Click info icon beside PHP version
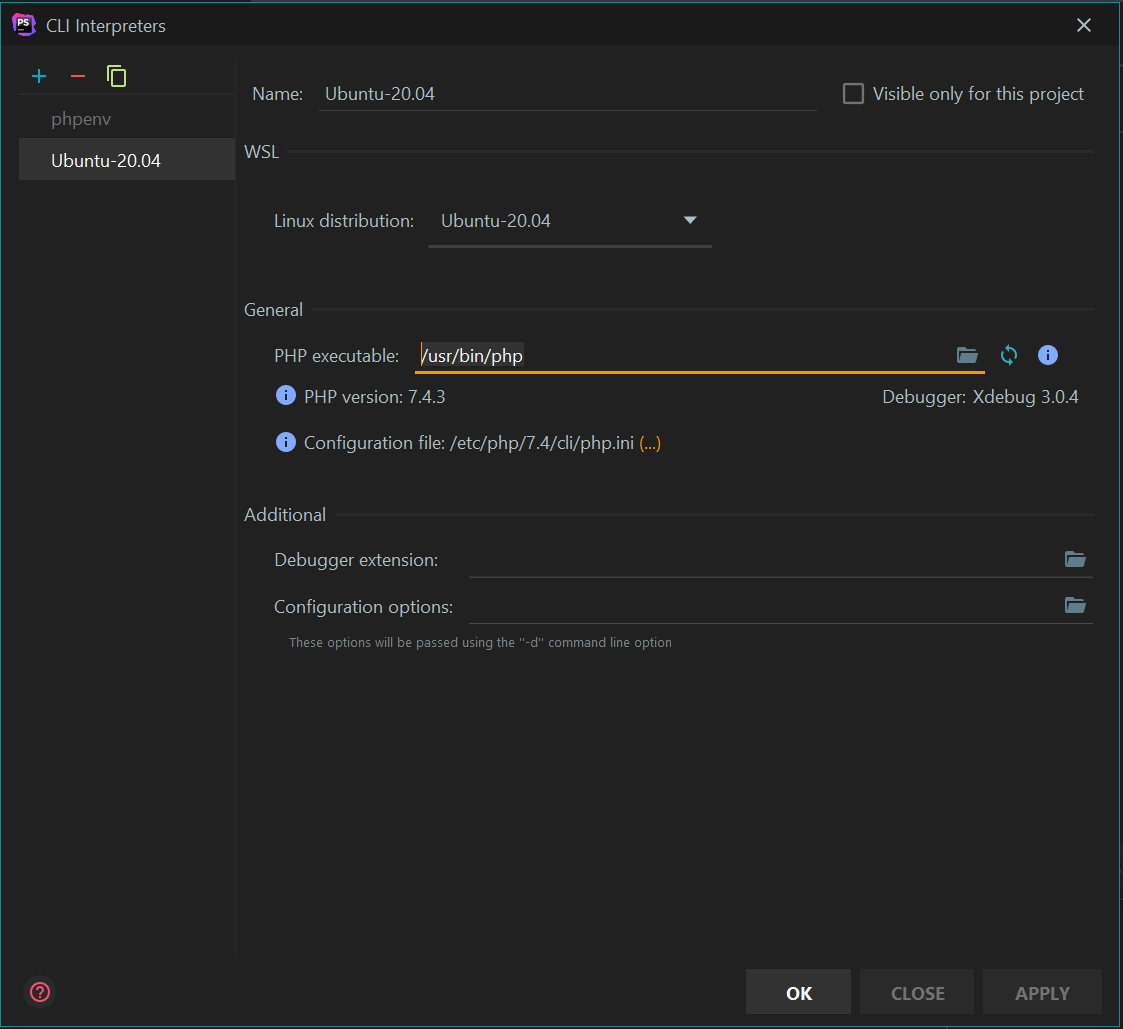Image resolution: width=1123 pixels, height=1029 pixels. [285, 395]
